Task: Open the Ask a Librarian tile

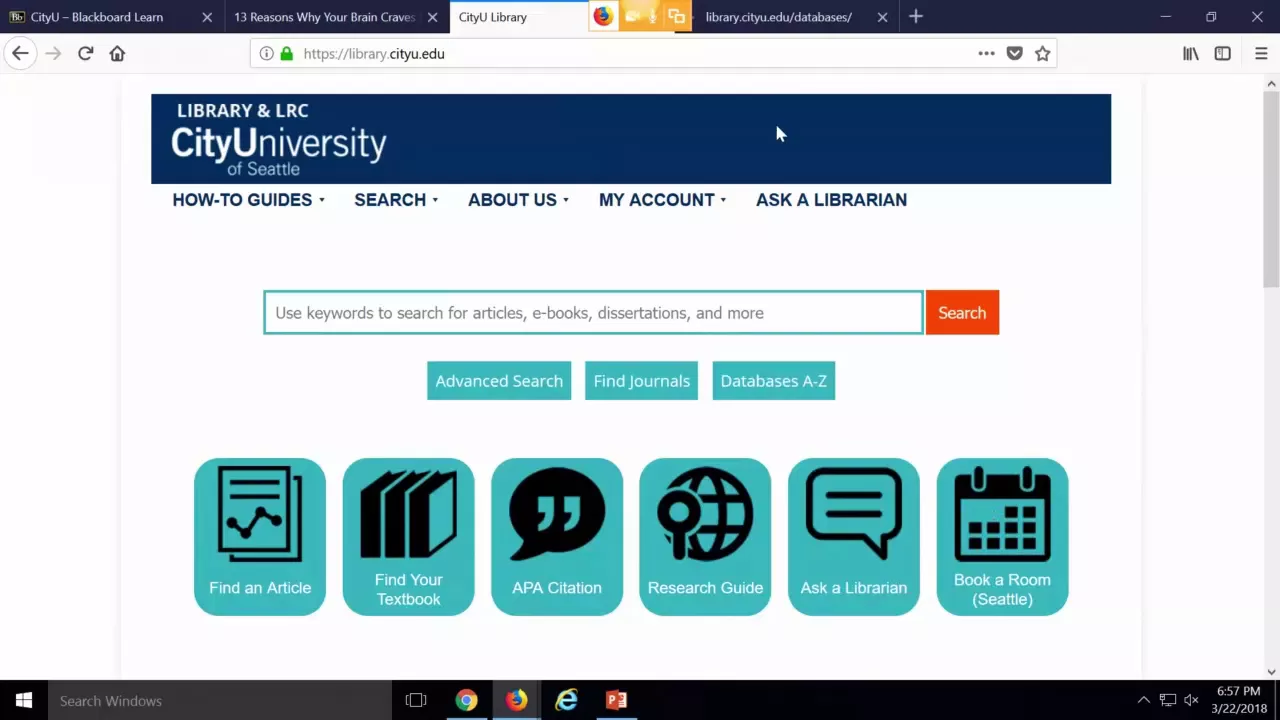Action: (854, 537)
